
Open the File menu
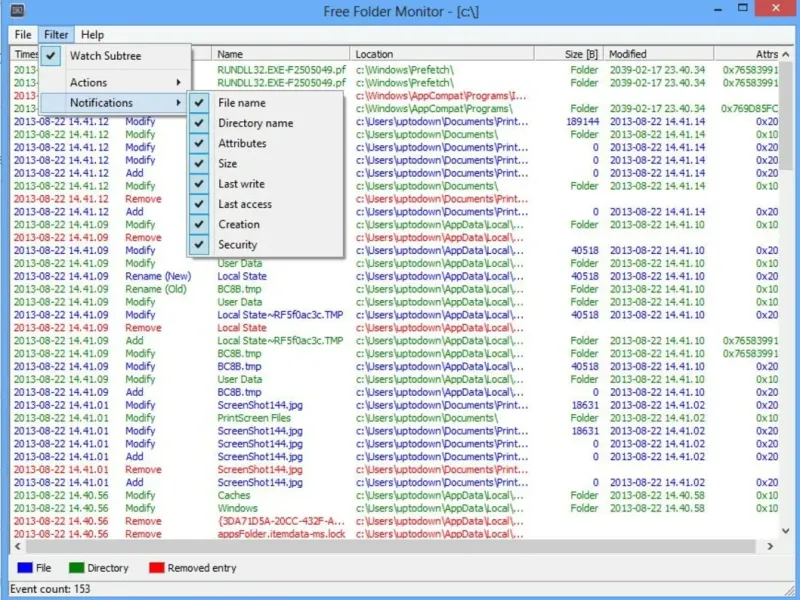23,35
